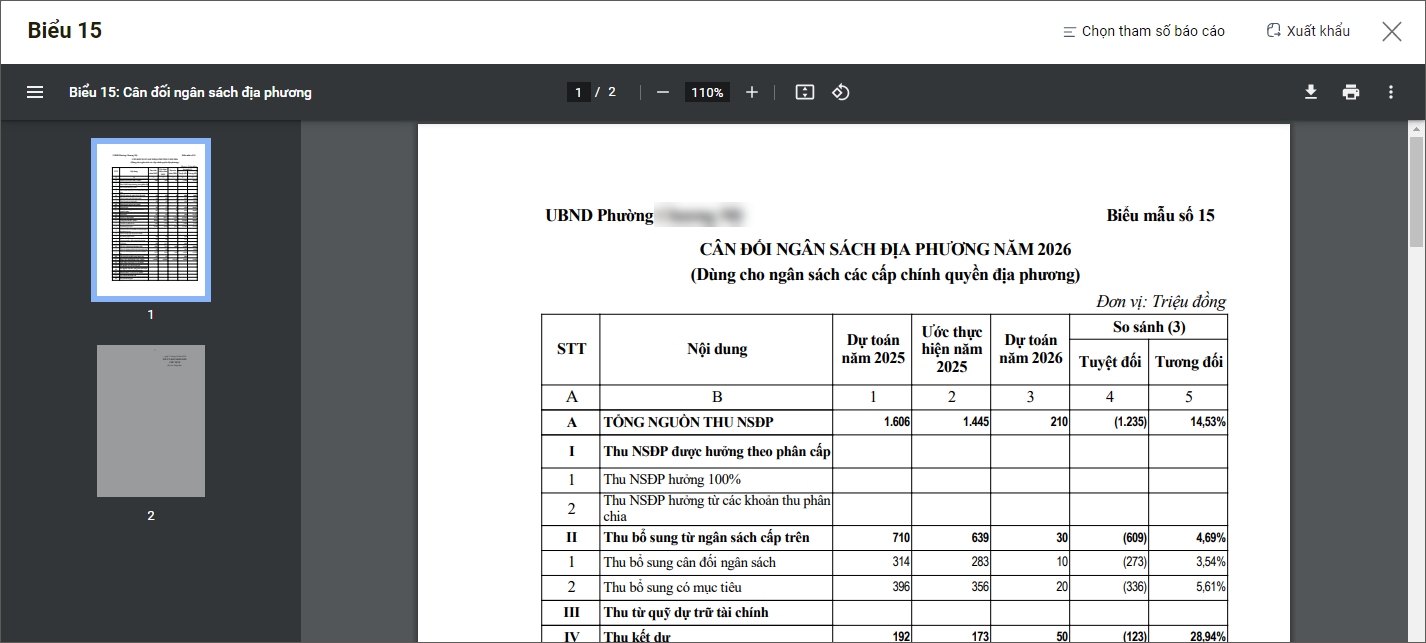Click the Xuất khẩu export button
1426x643 pixels.
tap(1308, 31)
